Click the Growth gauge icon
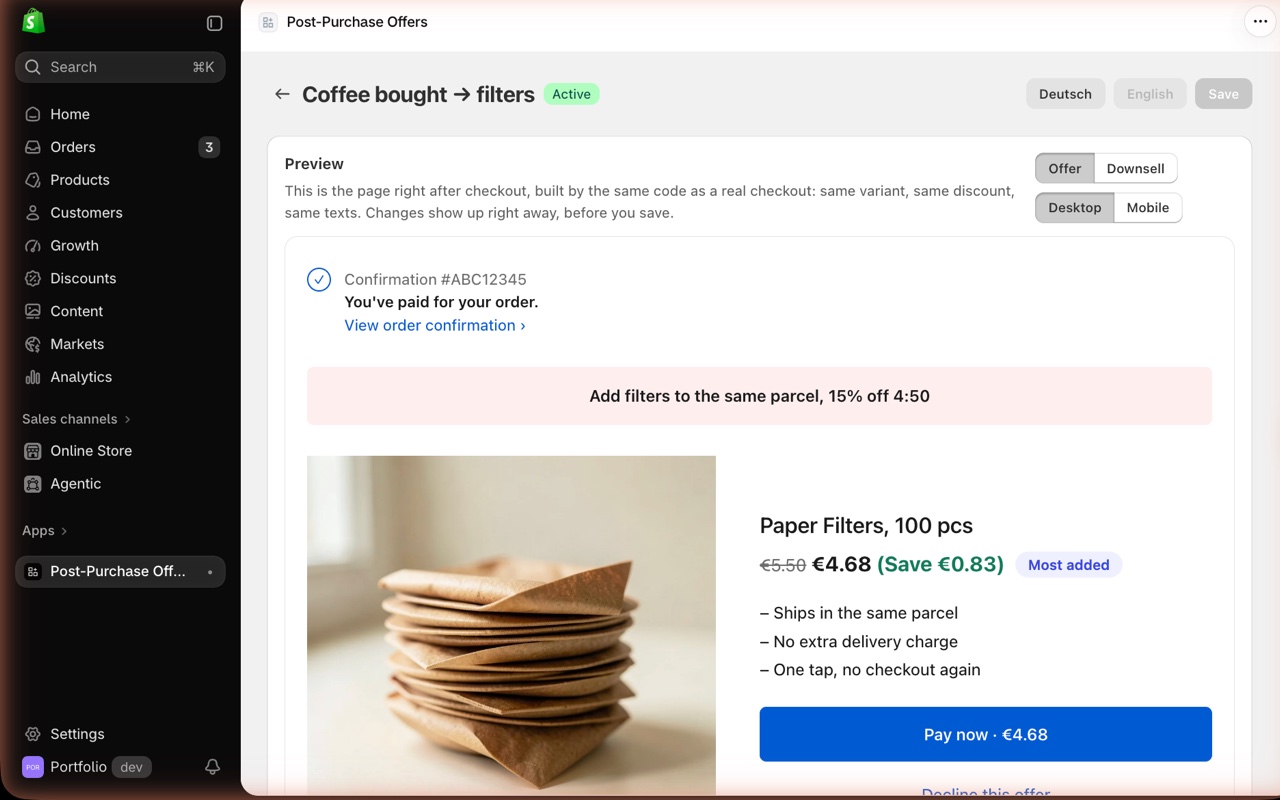 [33, 246]
